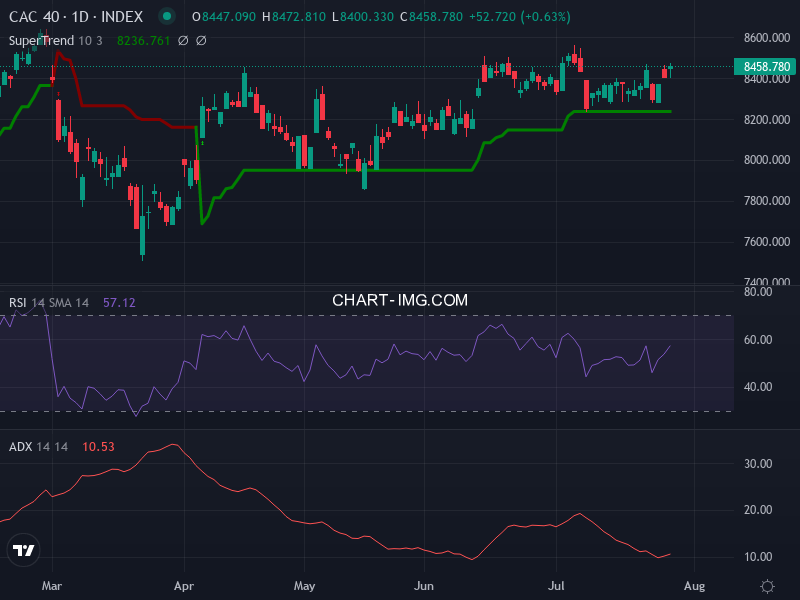Click the RSI 80.00 axis label
Image resolution: width=800 pixels, height=600 pixels.
pos(758,292)
